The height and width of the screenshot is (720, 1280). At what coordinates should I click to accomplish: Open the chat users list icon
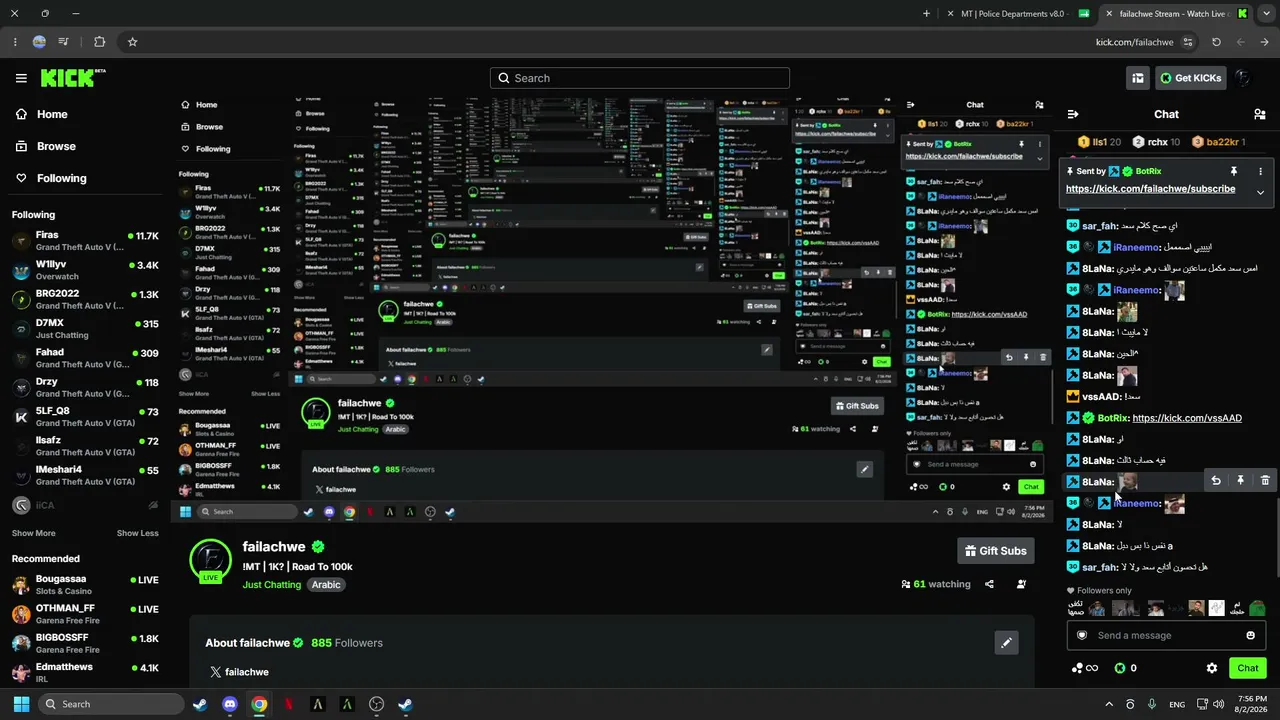point(1259,114)
